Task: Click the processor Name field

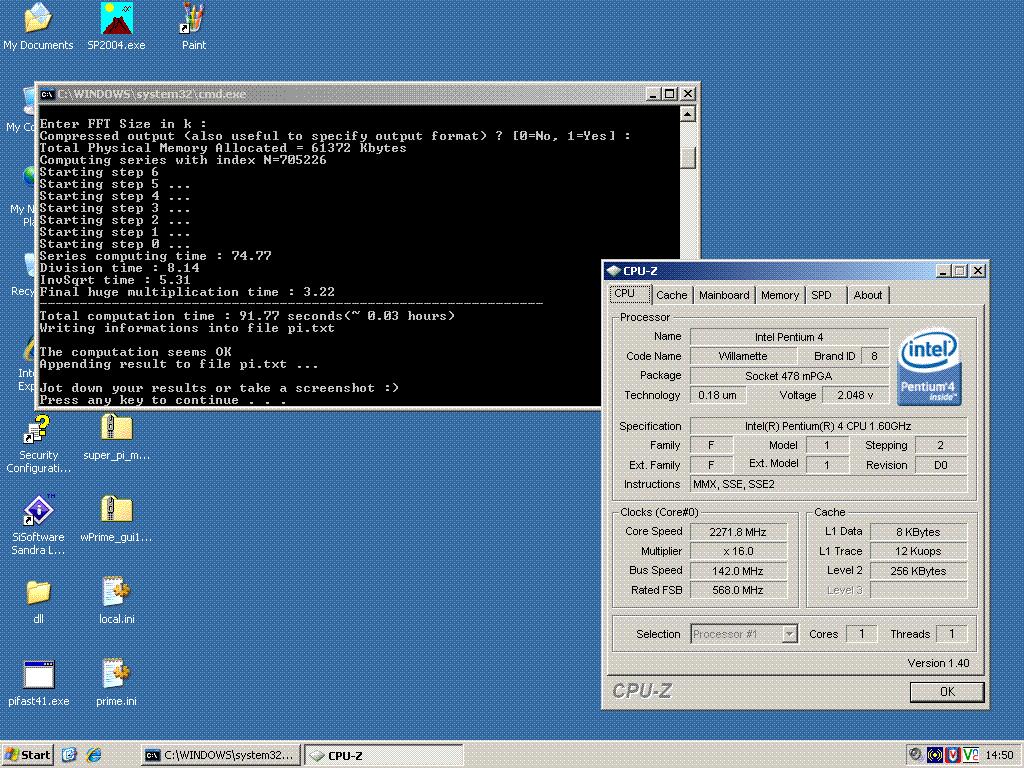Action: 789,337
